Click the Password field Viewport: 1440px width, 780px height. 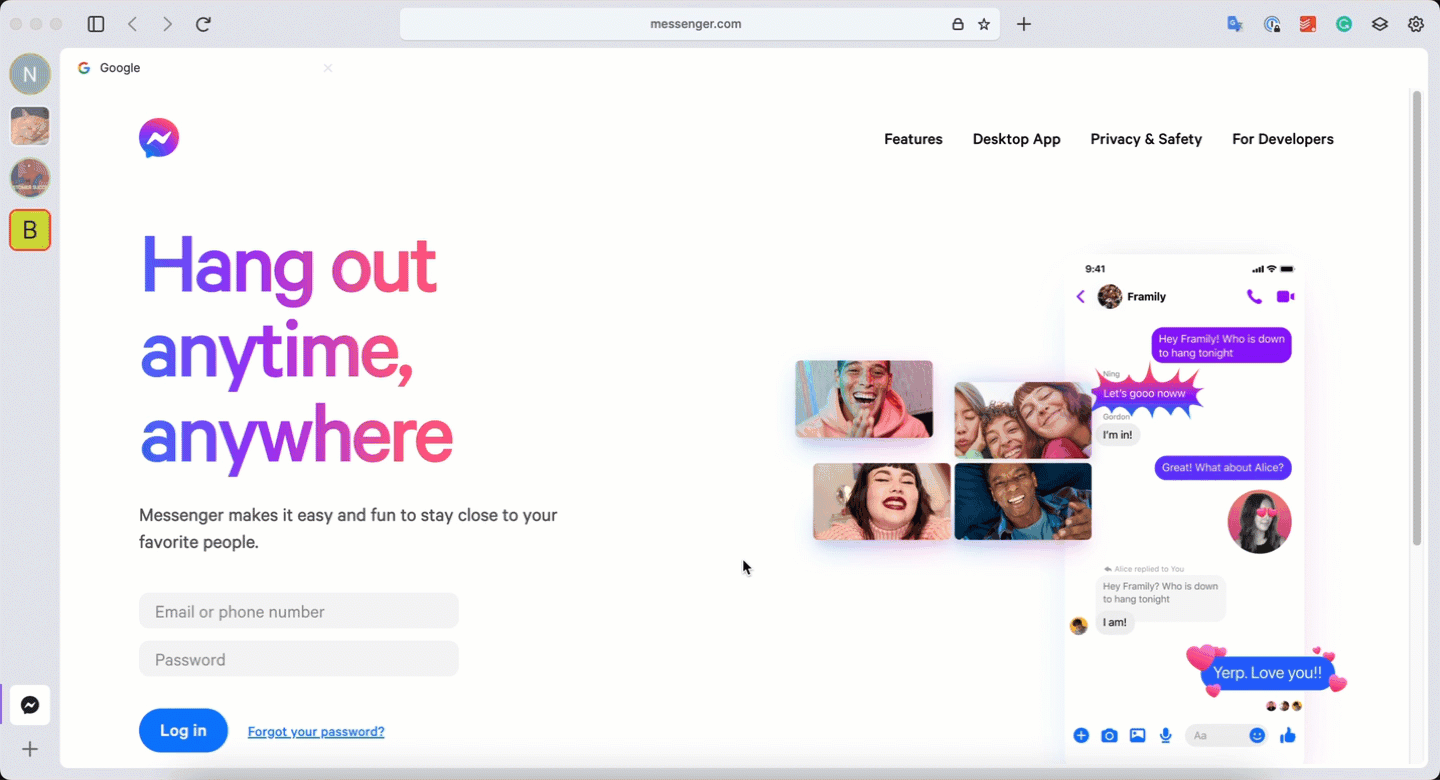point(299,659)
